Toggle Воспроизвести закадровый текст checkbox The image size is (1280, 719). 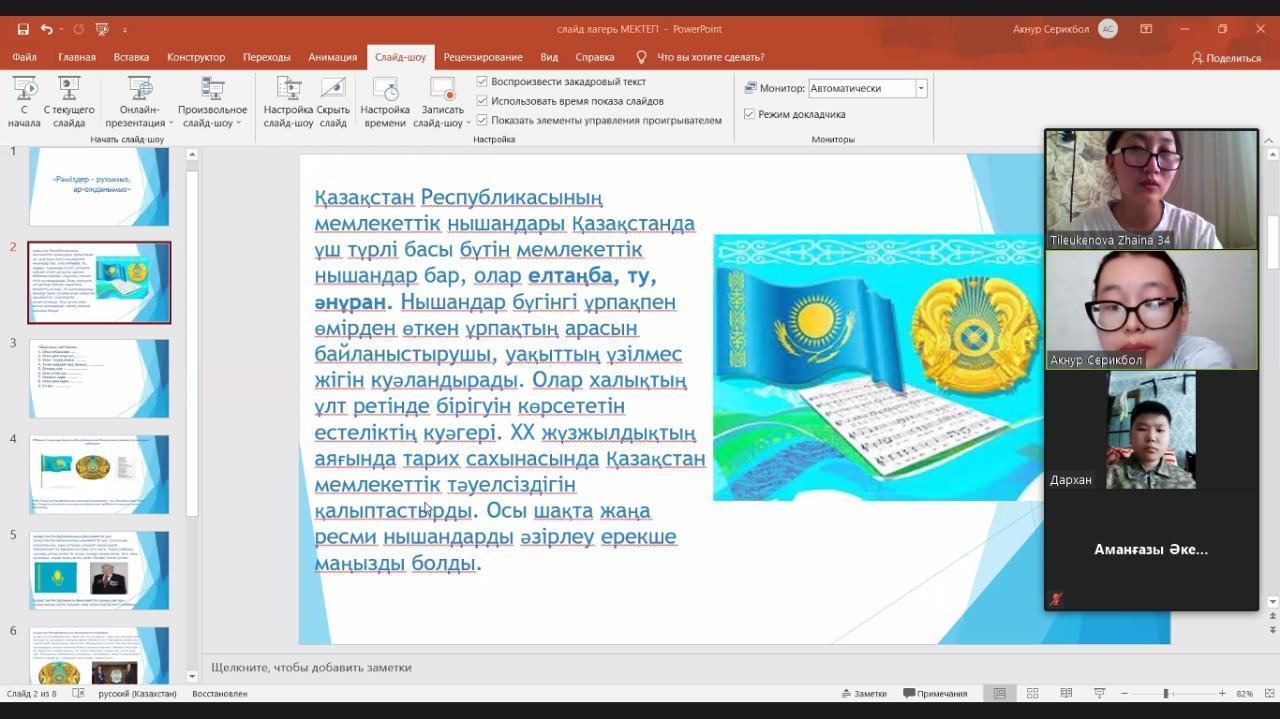482,81
